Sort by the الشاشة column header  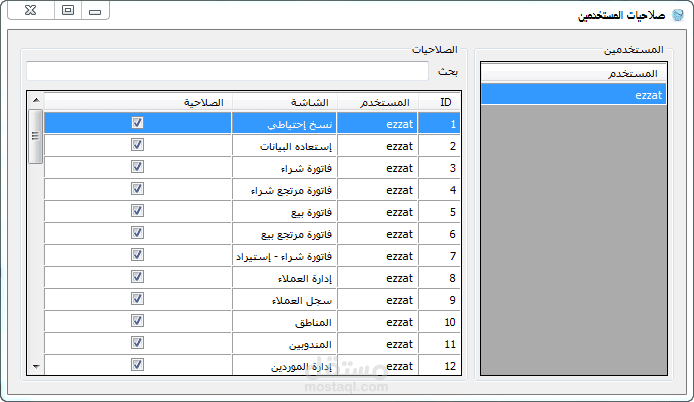coord(284,102)
